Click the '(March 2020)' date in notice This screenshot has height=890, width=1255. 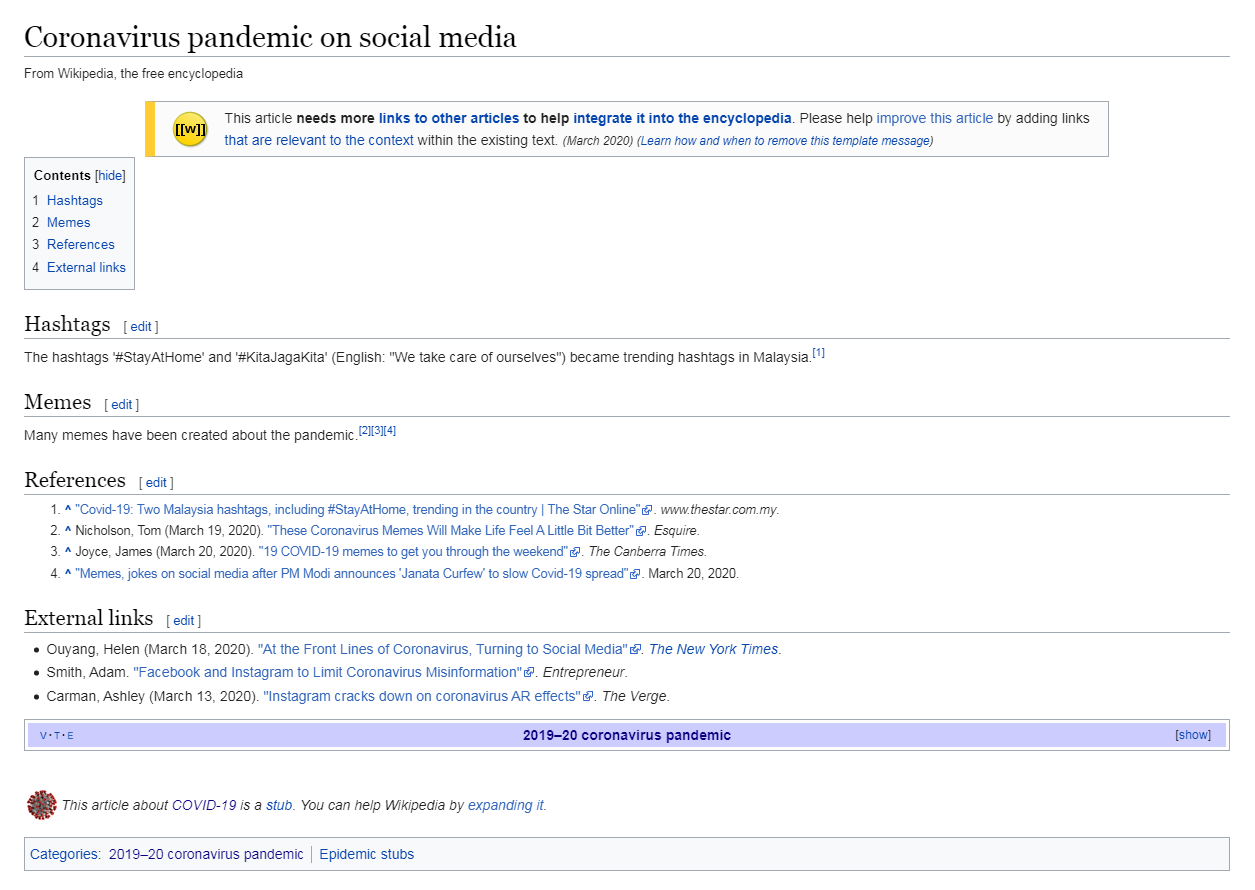[x=598, y=141]
